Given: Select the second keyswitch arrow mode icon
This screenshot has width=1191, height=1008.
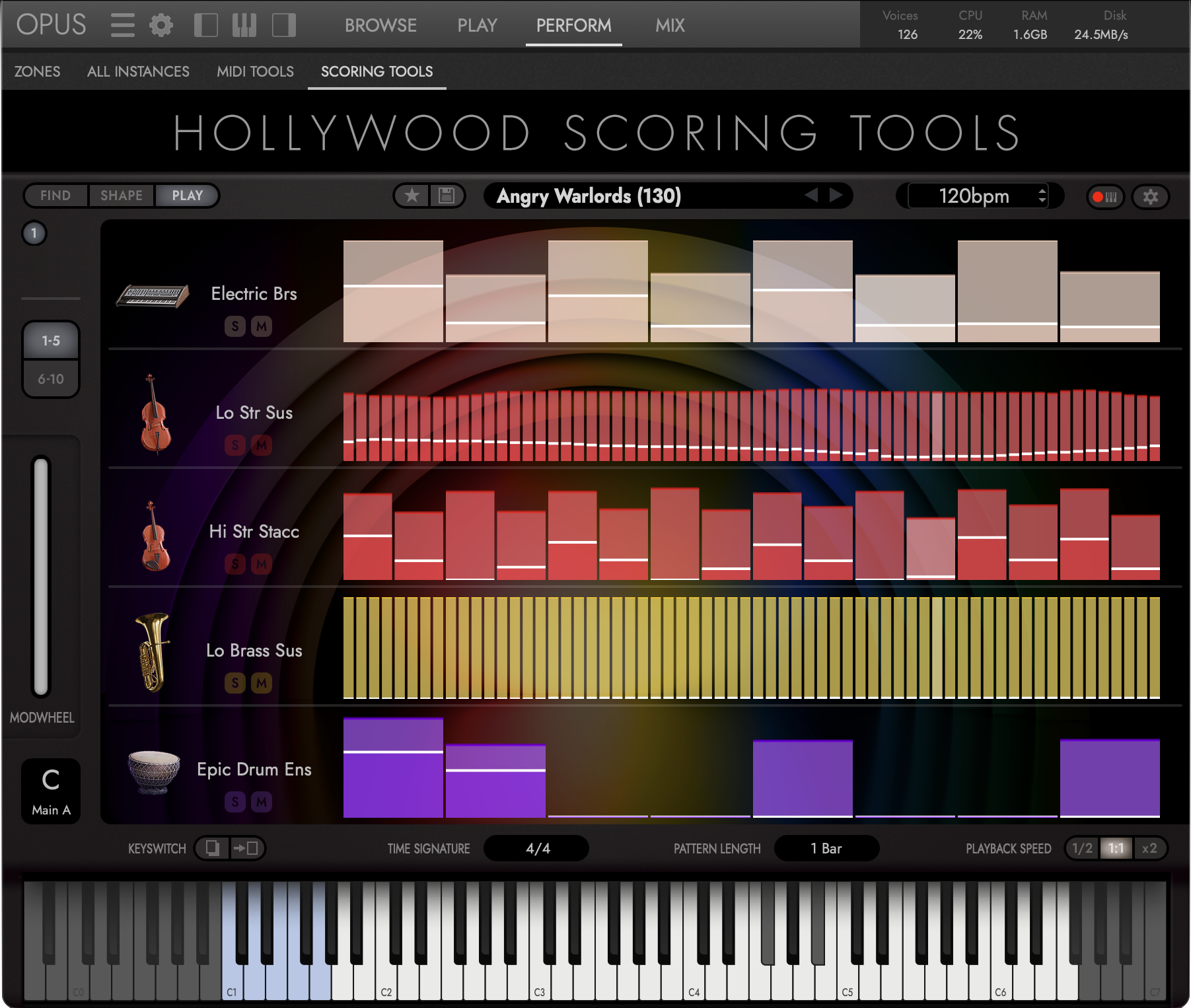Looking at the screenshot, I should click(x=247, y=848).
